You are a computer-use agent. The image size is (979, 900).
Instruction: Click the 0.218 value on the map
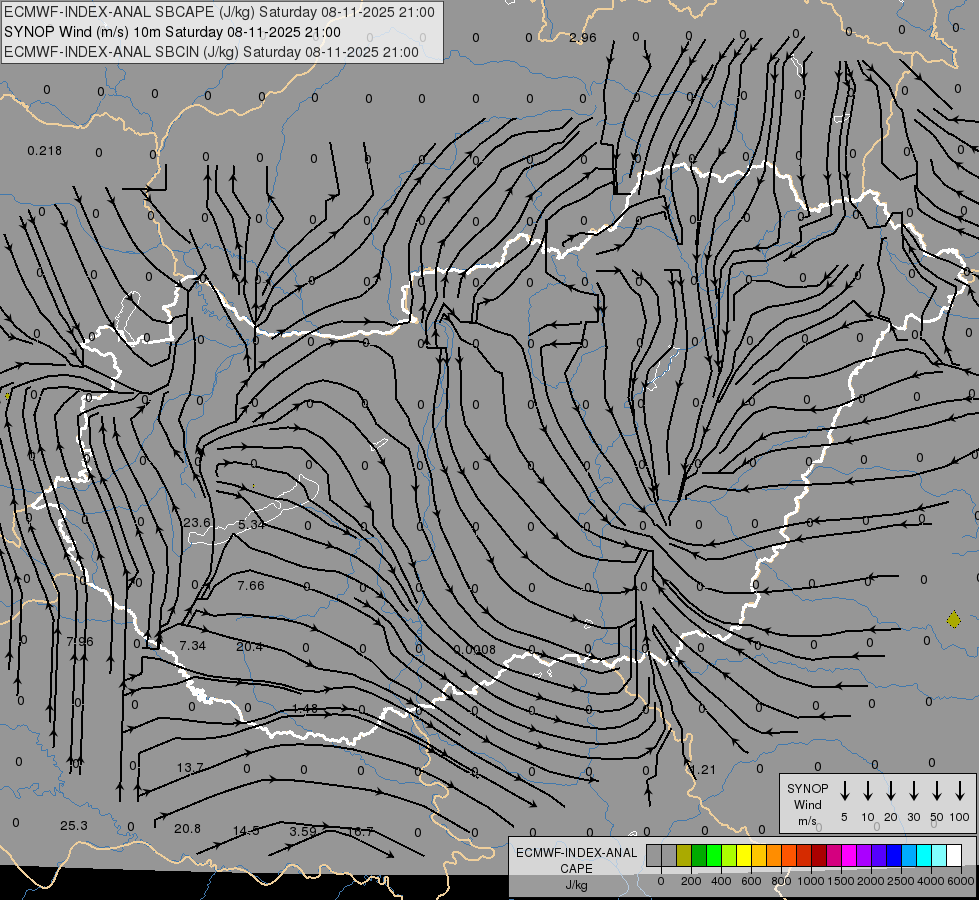pyautogui.click(x=44, y=151)
